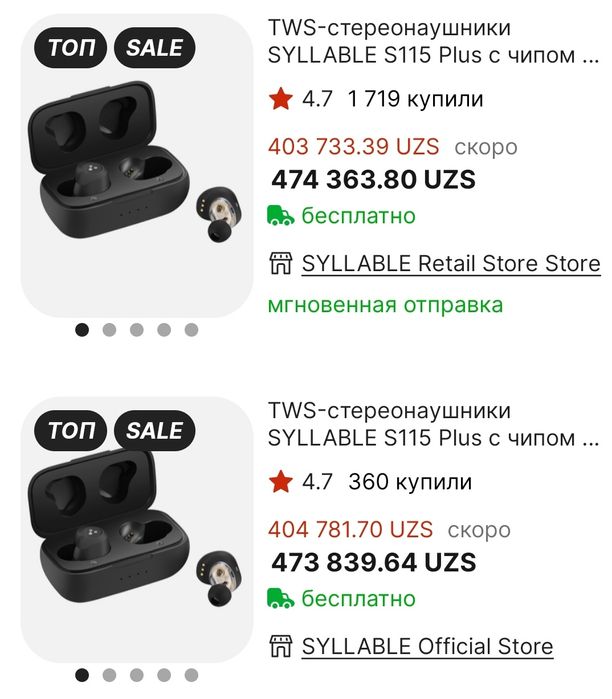
Task: Tap the second product earbuds image
Action: pos(136,550)
